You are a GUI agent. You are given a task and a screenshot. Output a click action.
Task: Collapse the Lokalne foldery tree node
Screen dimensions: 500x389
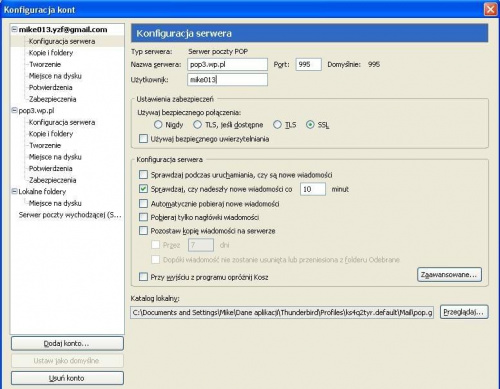point(14,191)
